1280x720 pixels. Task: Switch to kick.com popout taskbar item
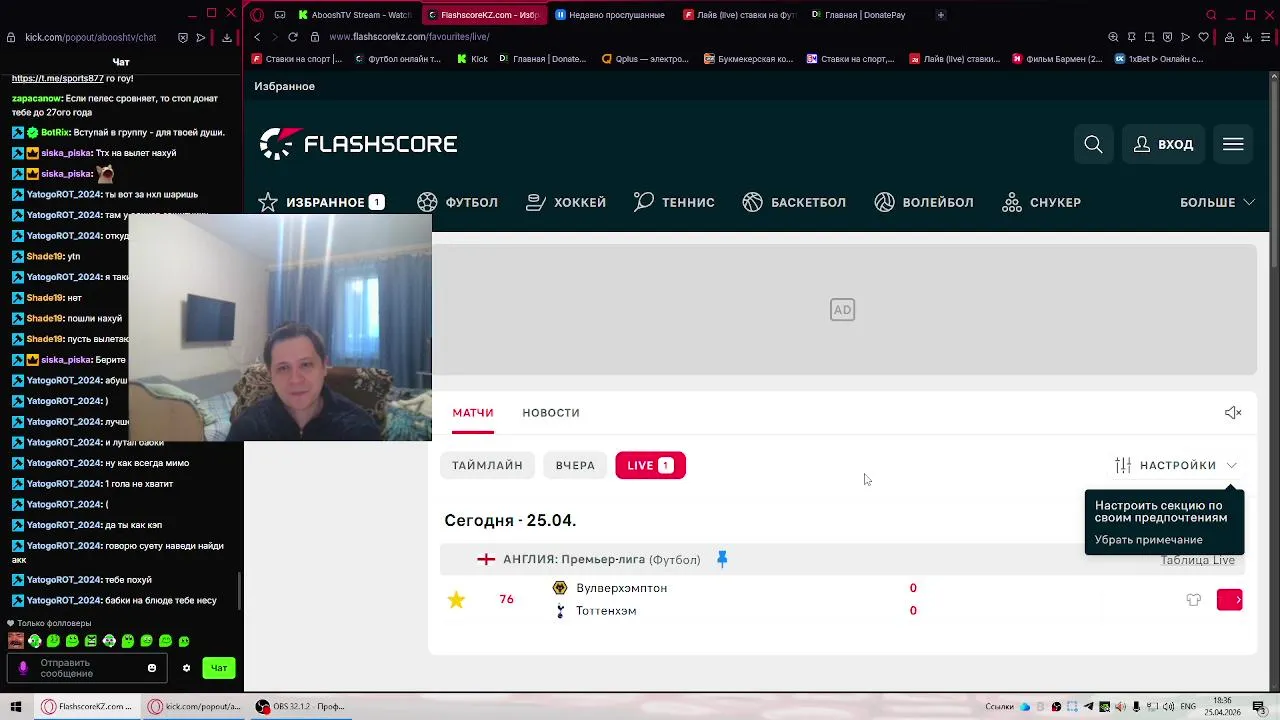(x=194, y=706)
